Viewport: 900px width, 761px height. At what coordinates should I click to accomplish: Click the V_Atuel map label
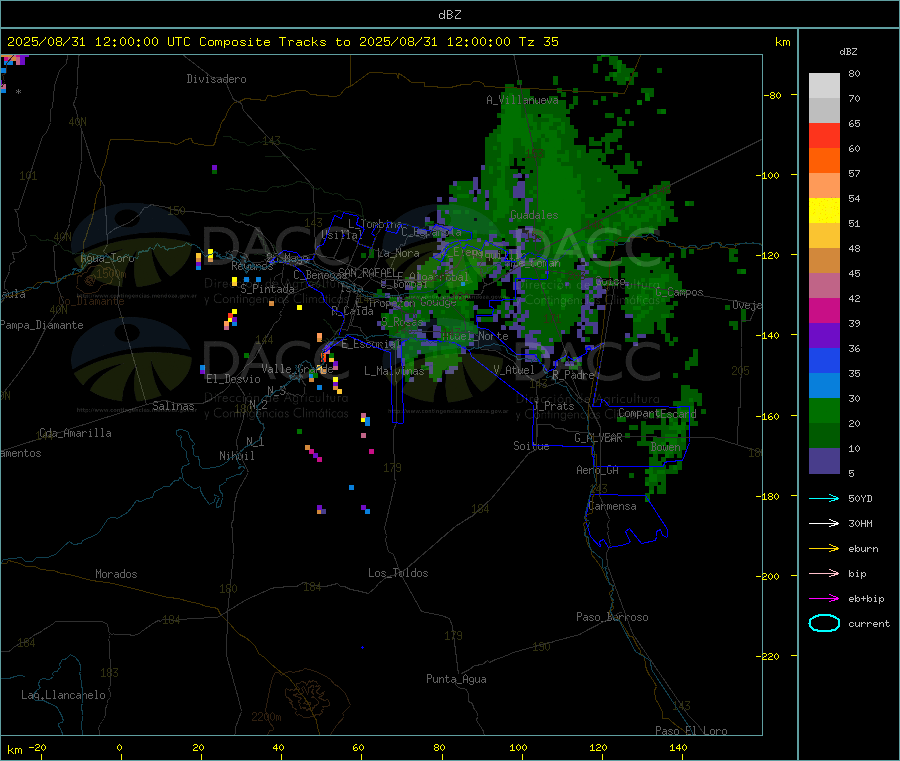514,370
